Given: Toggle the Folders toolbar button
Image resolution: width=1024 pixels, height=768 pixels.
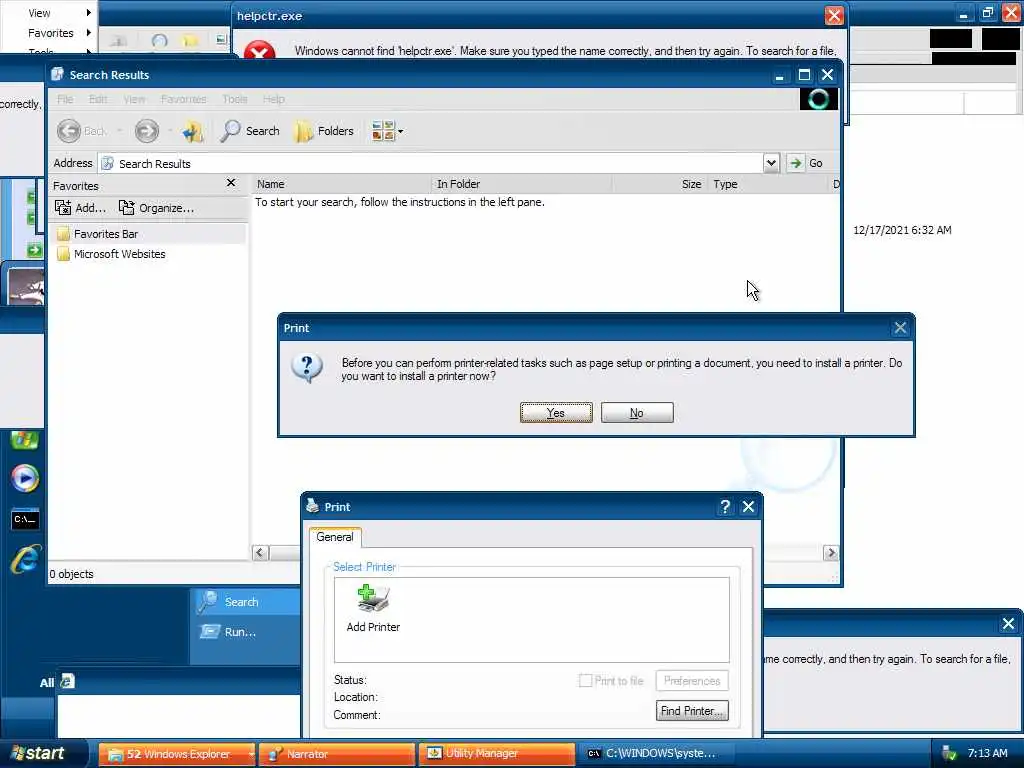Looking at the screenshot, I should 325,131.
